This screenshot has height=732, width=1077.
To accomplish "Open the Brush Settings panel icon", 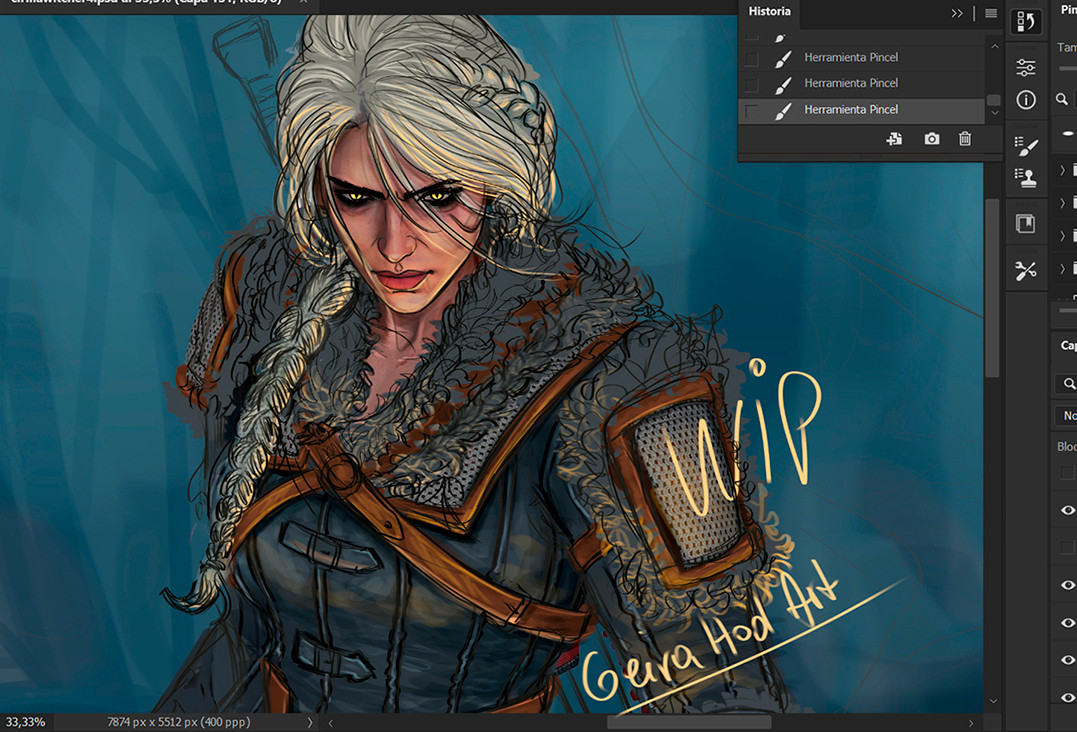I will 1025,145.
